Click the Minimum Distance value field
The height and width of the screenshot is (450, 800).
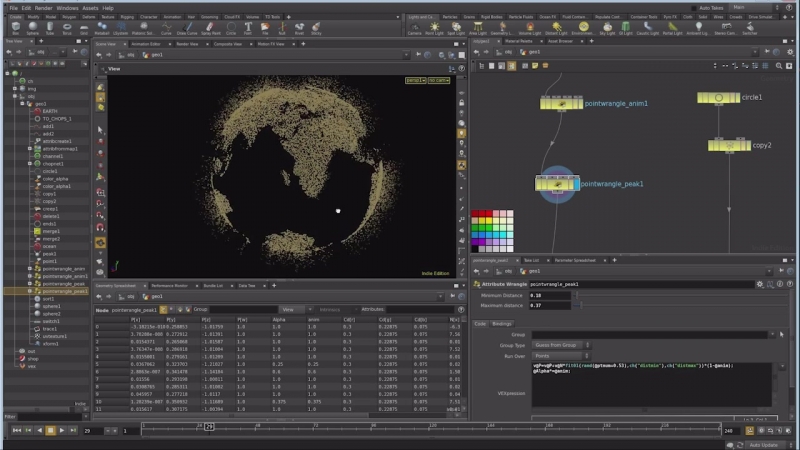click(549, 295)
